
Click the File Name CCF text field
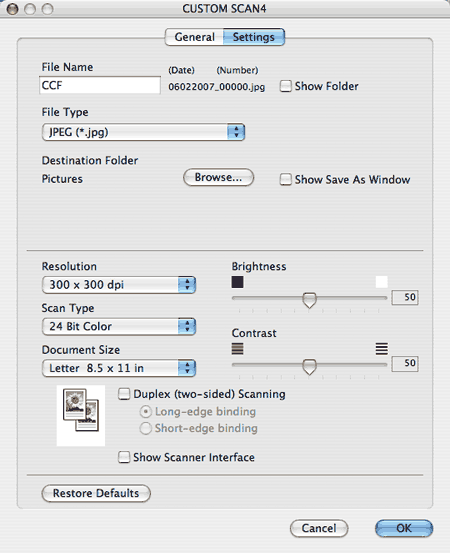tap(100, 85)
